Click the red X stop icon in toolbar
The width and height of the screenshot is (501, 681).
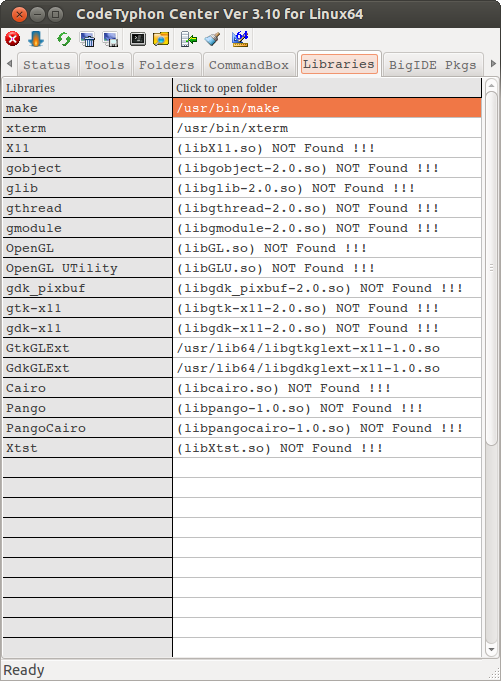[x=13, y=39]
